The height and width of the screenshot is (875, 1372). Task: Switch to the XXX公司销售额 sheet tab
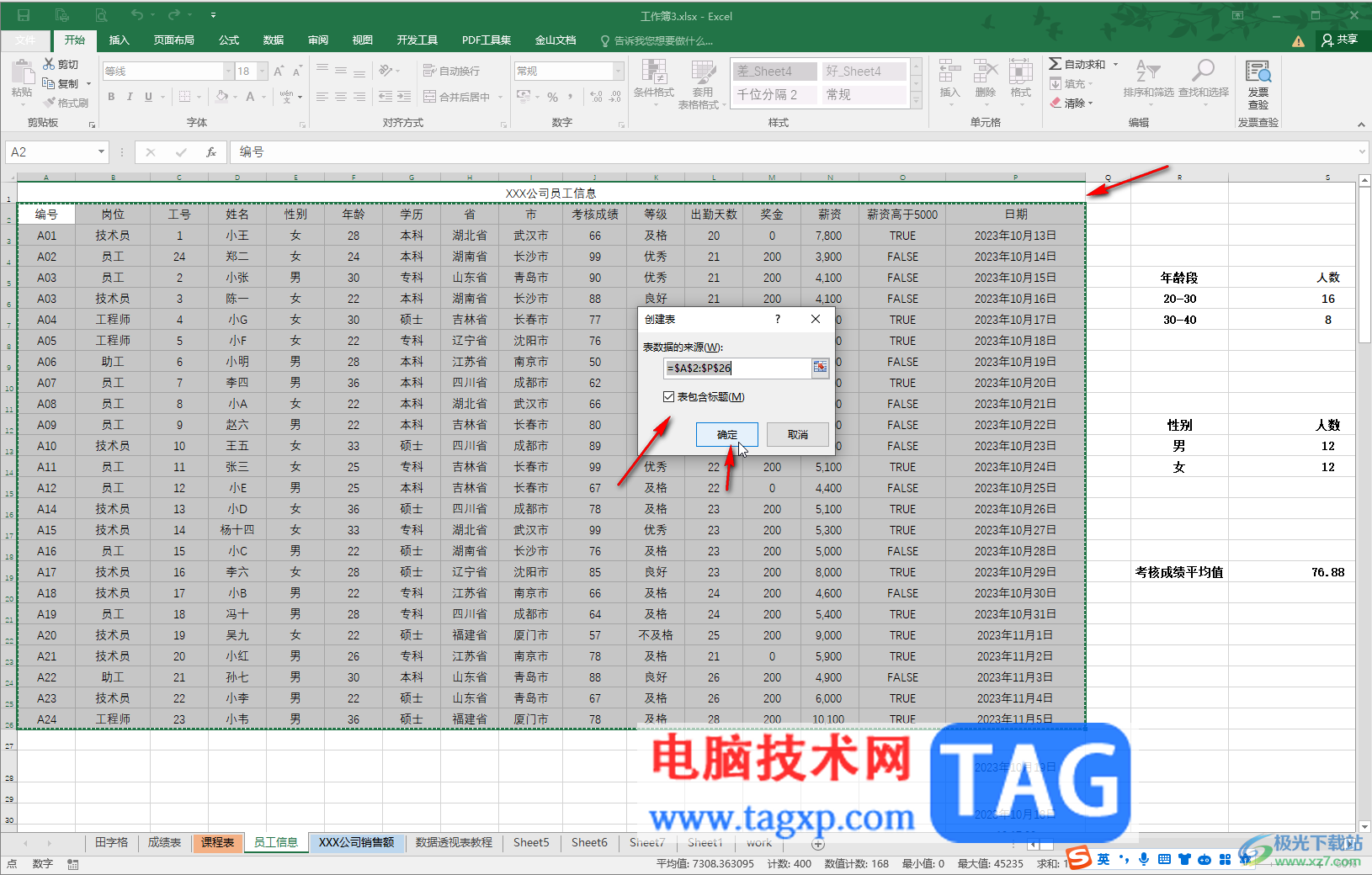pos(357,842)
